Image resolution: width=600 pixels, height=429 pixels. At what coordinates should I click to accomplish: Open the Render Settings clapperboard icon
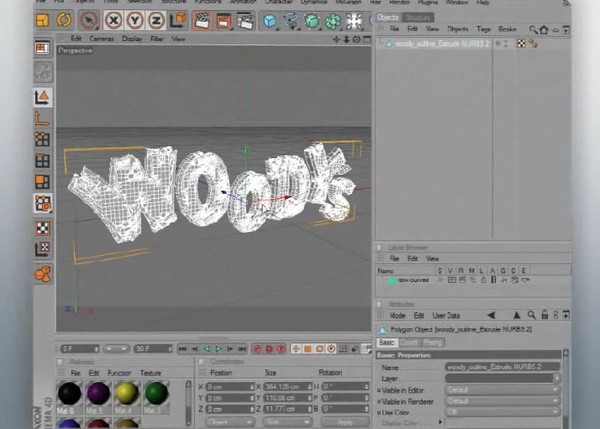coord(245,21)
